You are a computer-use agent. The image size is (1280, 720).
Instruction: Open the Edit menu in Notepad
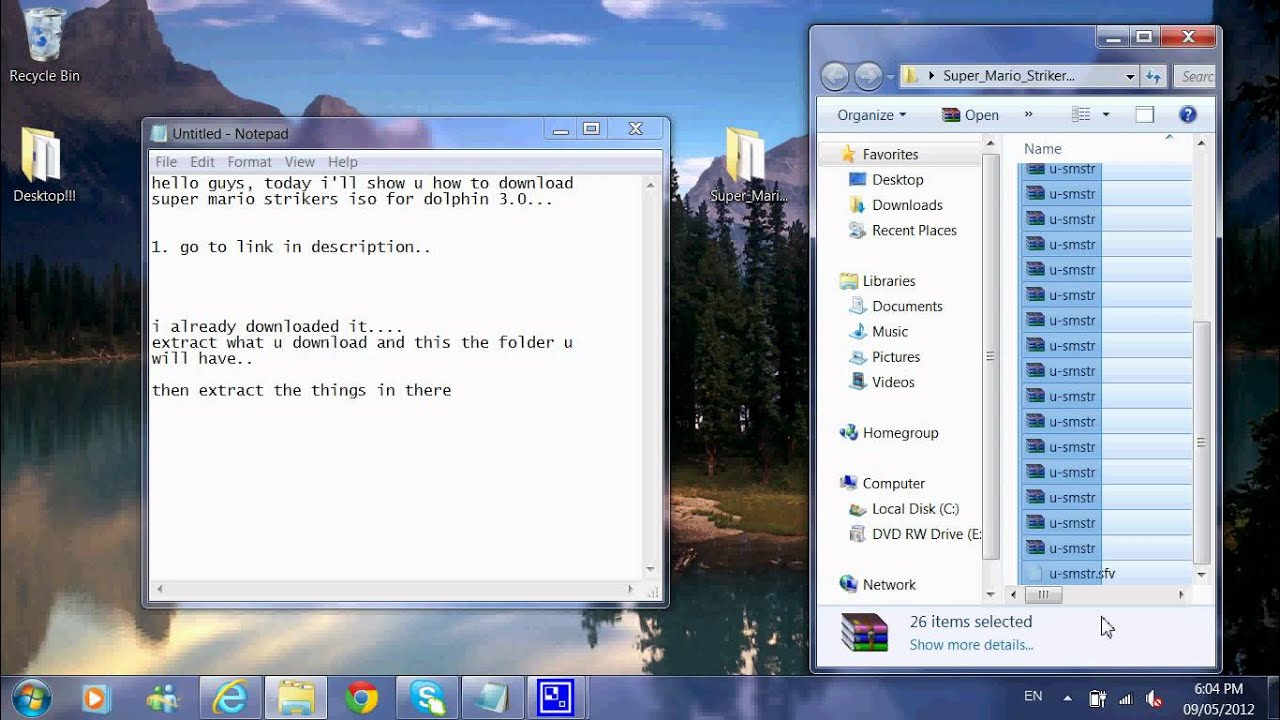tap(202, 162)
